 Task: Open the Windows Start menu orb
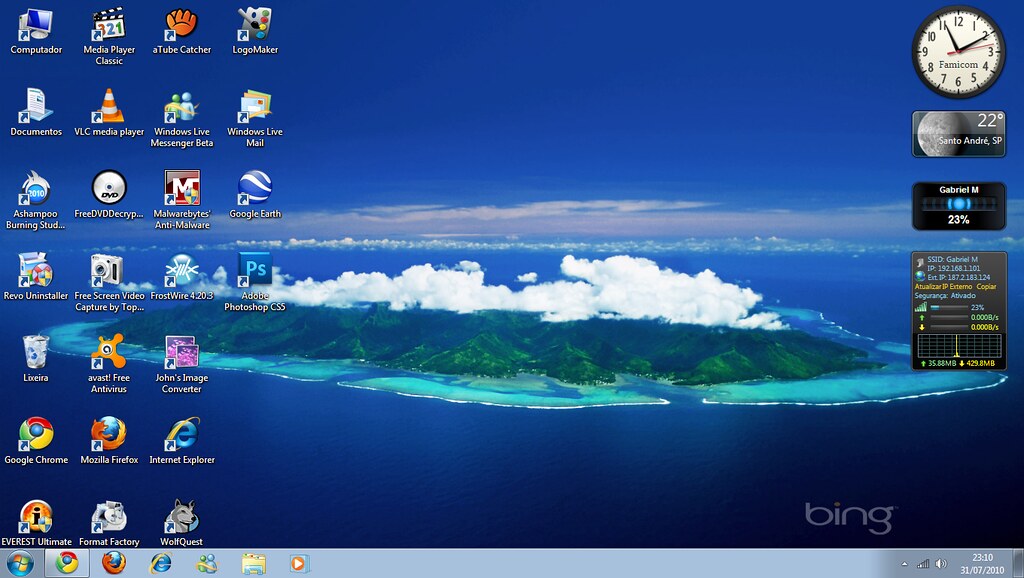(x=20, y=563)
